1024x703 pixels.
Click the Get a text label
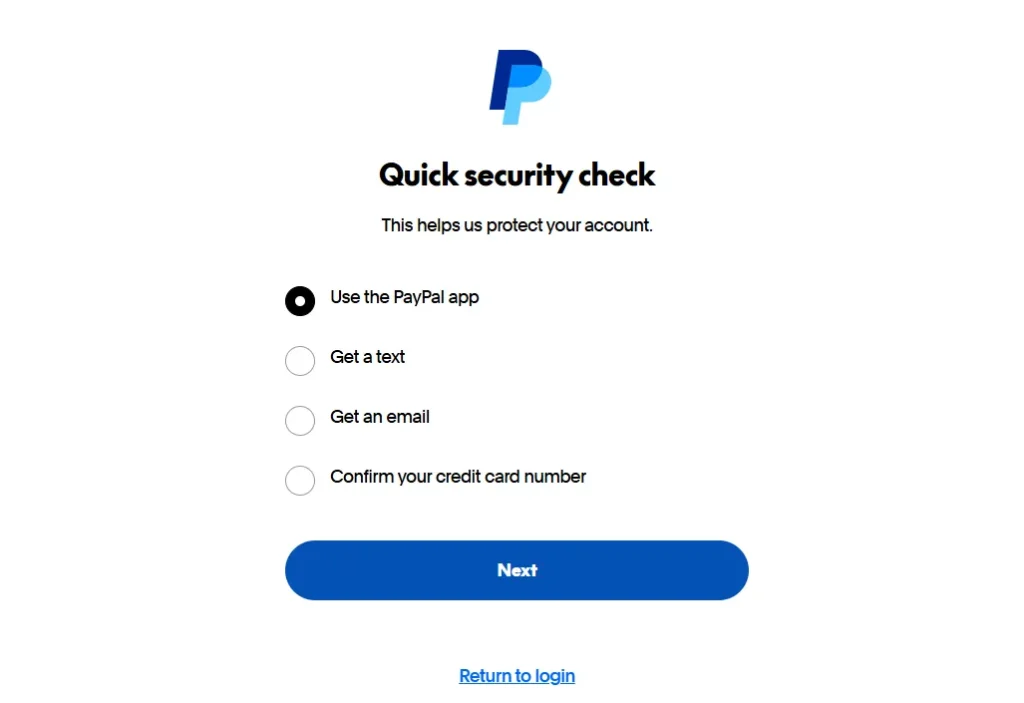click(x=367, y=357)
